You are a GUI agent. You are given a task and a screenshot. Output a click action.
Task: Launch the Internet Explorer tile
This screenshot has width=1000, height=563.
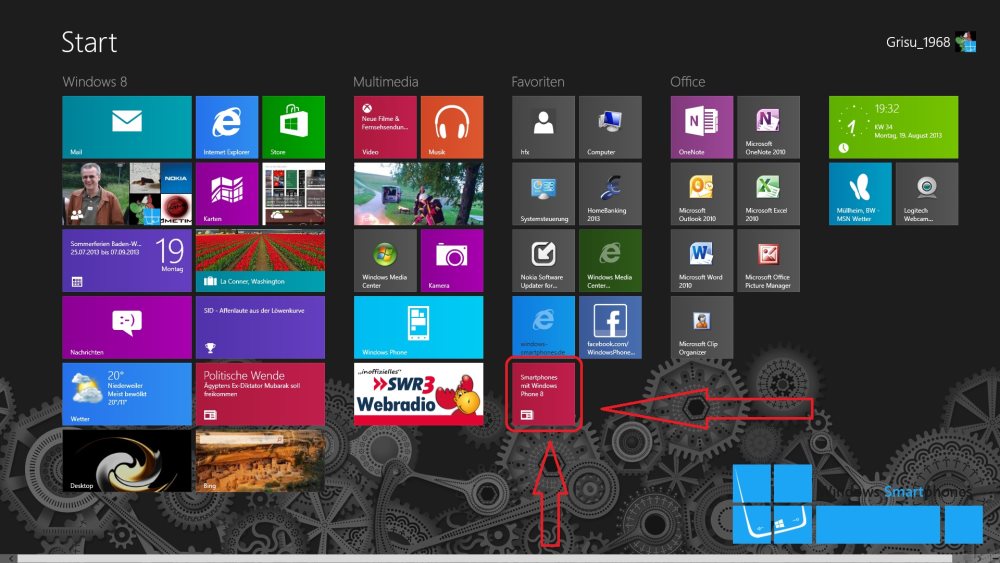point(227,128)
